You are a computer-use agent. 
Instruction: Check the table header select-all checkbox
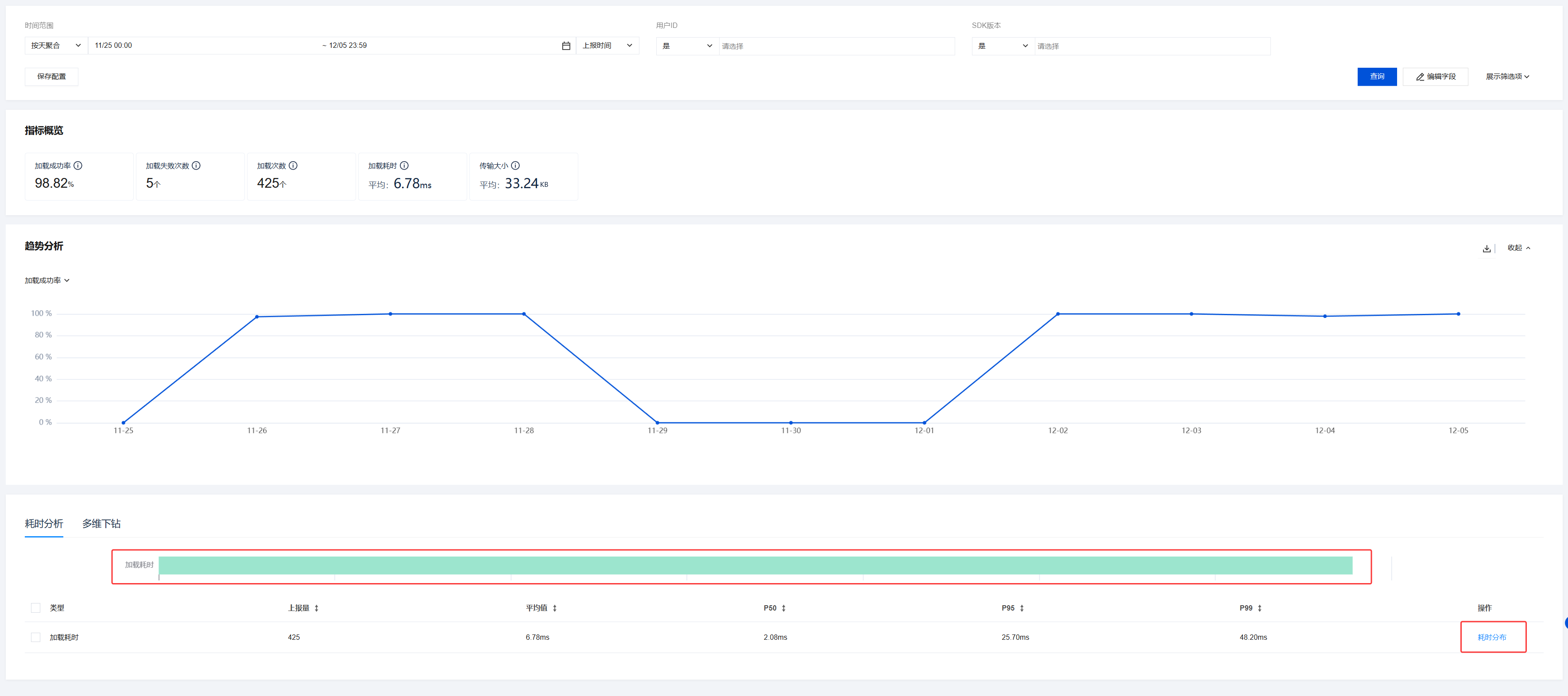[x=35, y=608]
